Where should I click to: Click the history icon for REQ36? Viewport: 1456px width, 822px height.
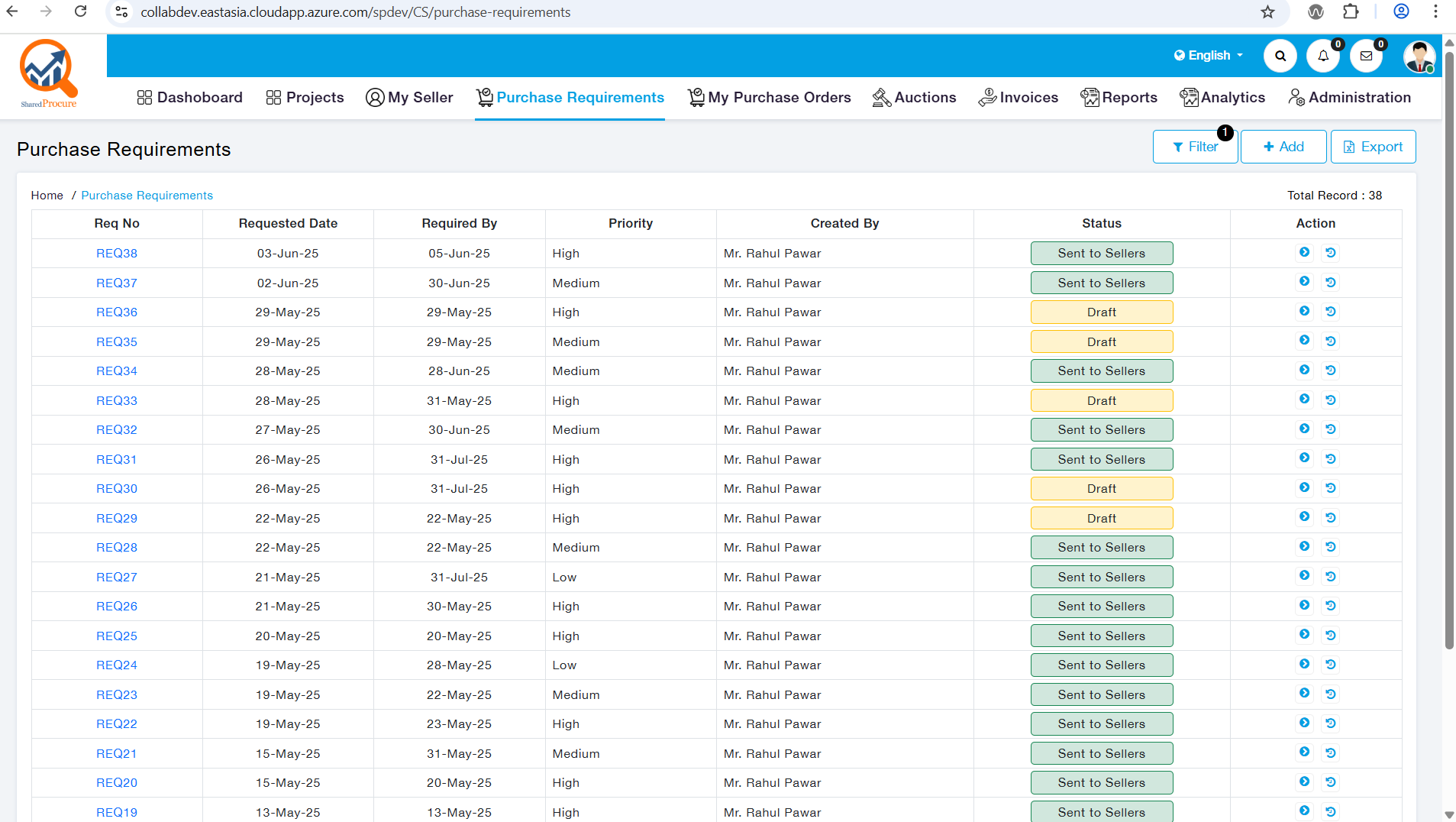click(1331, 312)
